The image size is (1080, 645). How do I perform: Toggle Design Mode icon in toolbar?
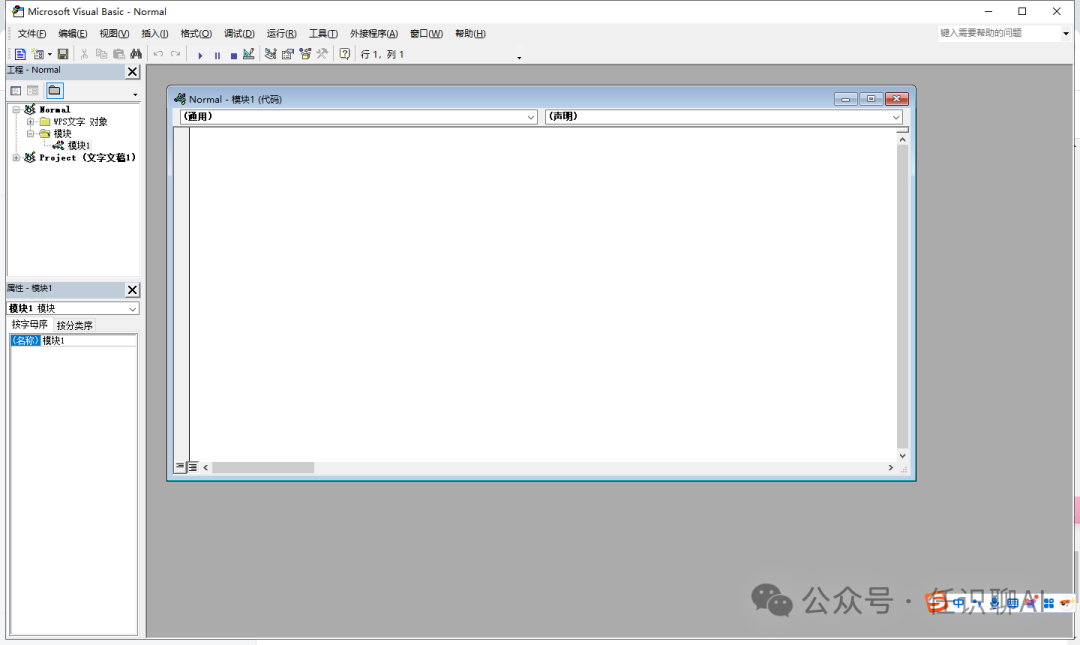pos(249,54)
